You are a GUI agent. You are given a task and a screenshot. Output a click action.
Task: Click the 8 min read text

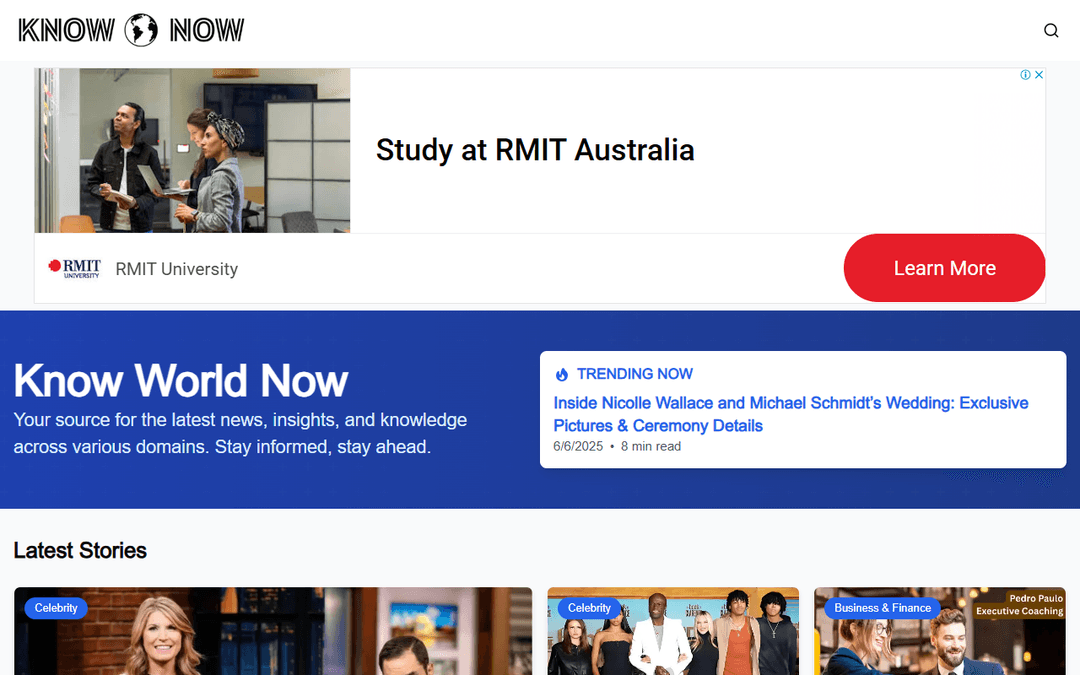(x=650, y=446)
